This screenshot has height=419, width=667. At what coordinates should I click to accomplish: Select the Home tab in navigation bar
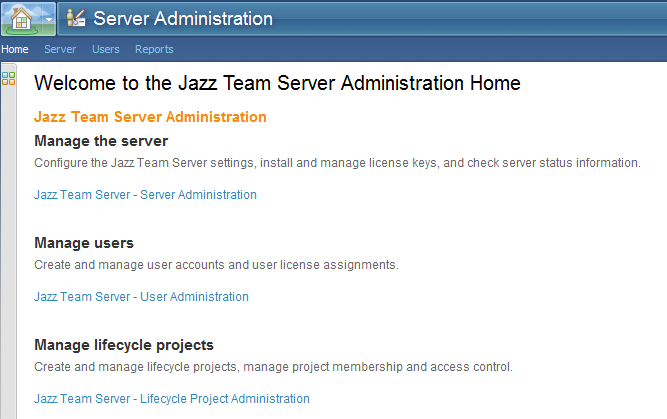15,49
